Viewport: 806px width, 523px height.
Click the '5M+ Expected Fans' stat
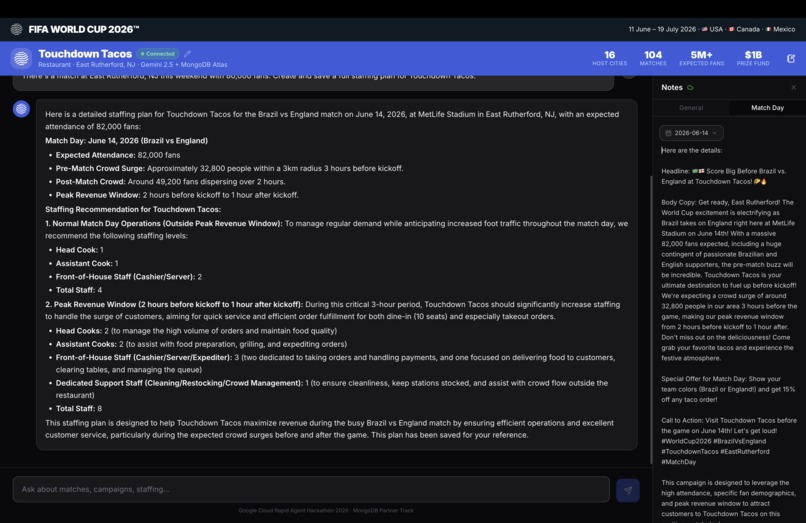(x=702, y=58)
